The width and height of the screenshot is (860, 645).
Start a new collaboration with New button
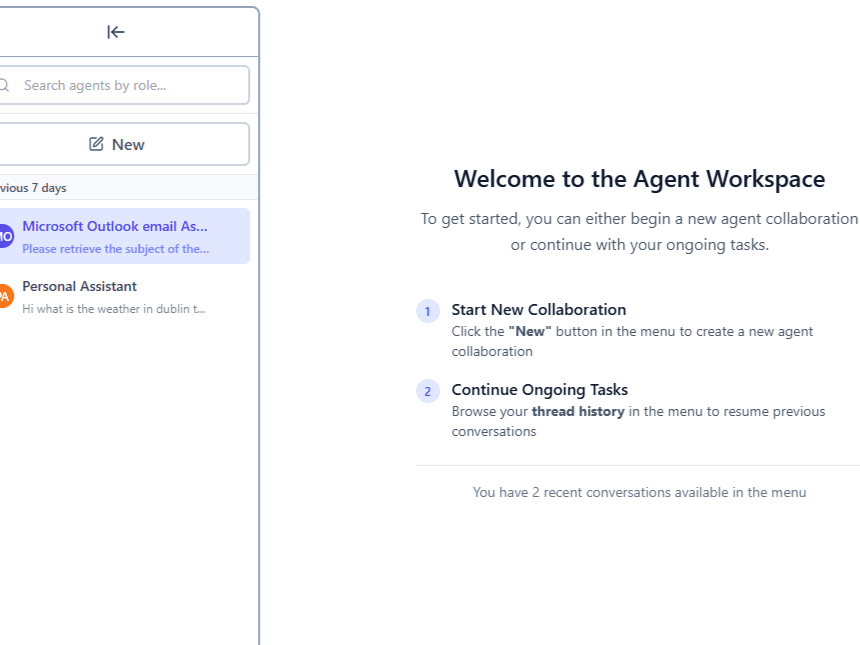coord(122,144)
